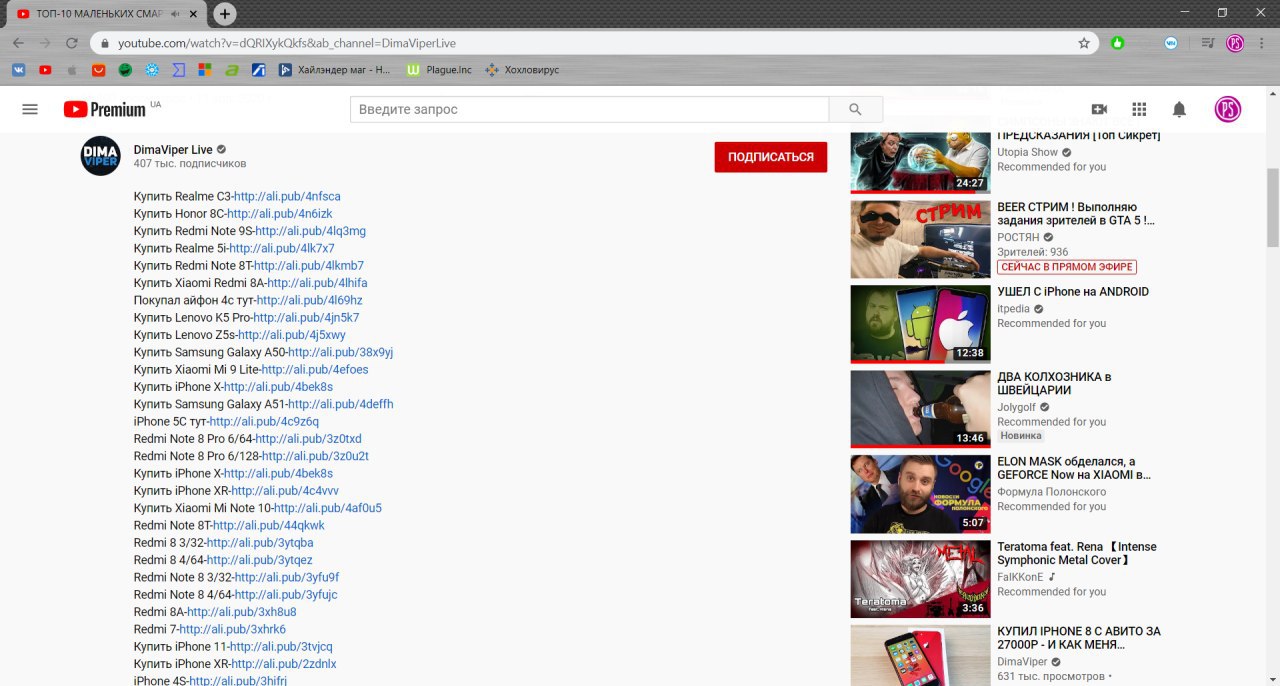Screen dimensions: 1280x686
Task: Open the VK bookmark icon
Action: tap(18, 70)
